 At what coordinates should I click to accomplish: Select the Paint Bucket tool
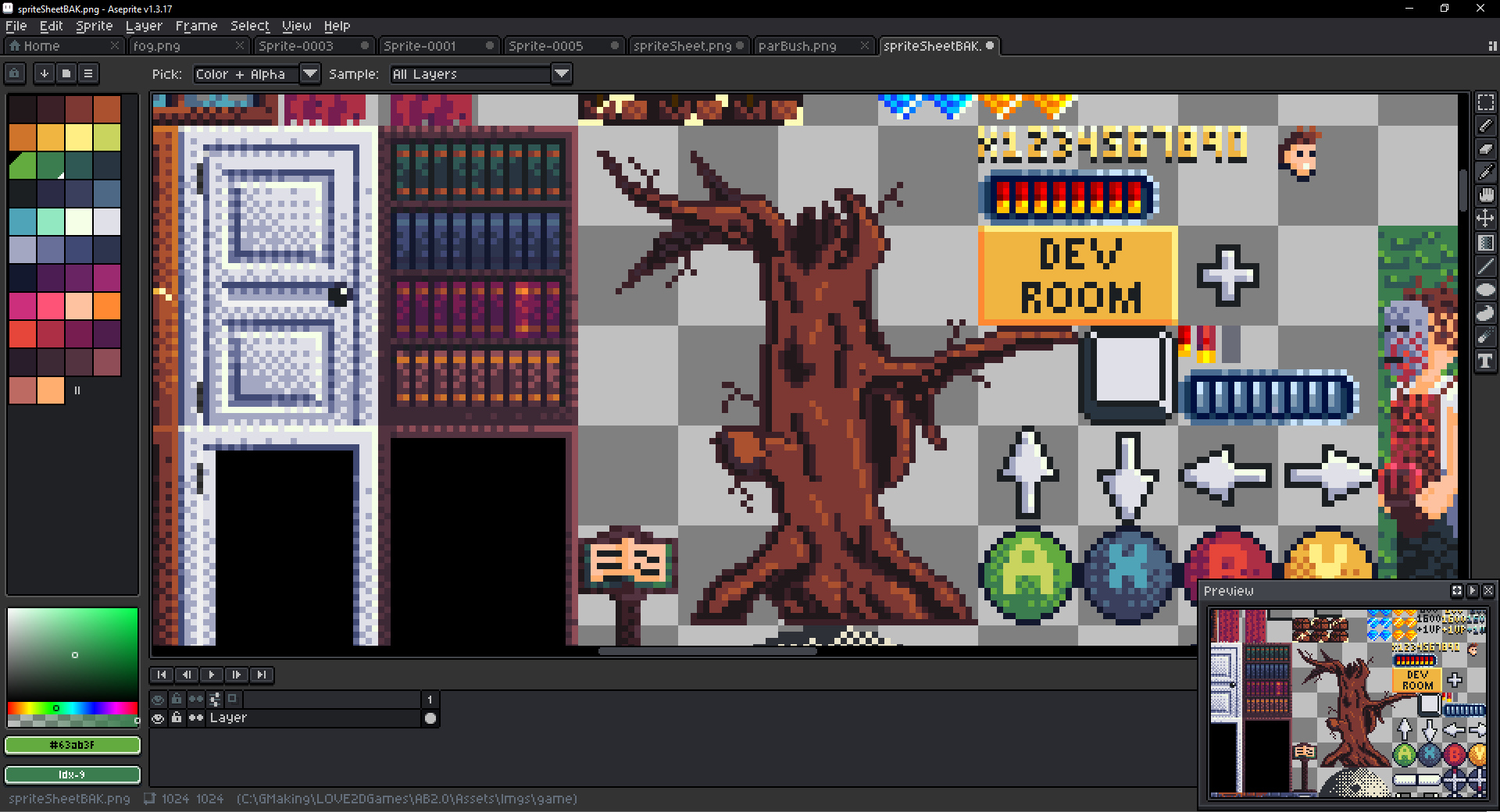(x=1485, y=243)
